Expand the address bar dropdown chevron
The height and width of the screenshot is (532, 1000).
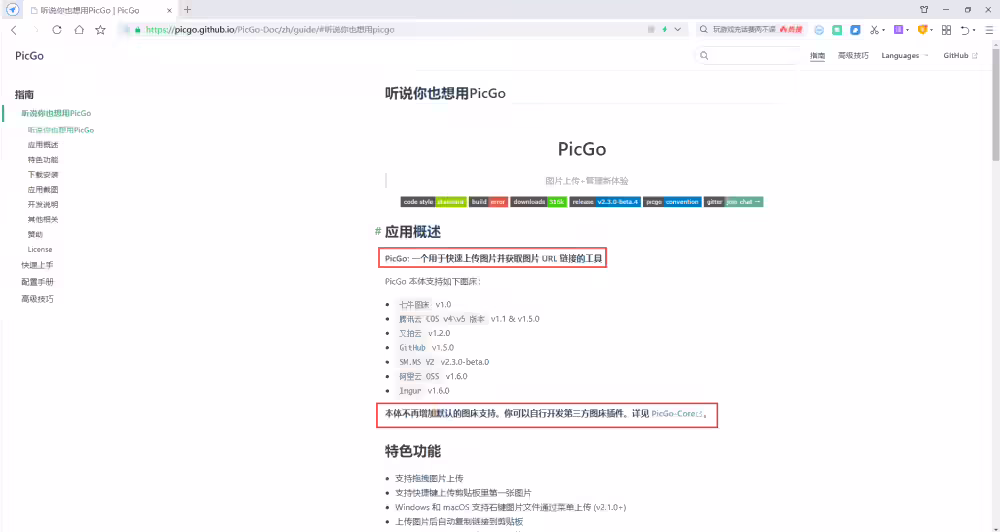(677, 29)
